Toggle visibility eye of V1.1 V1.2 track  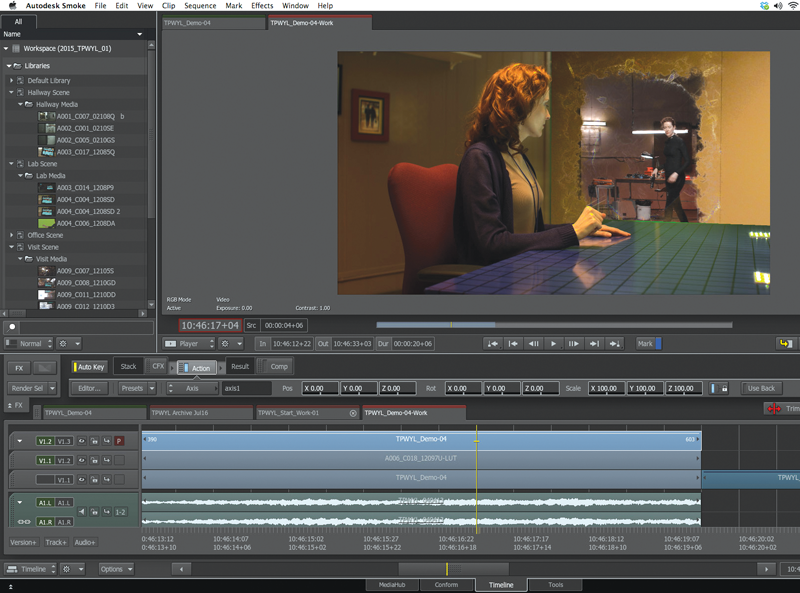click(82, 460)
